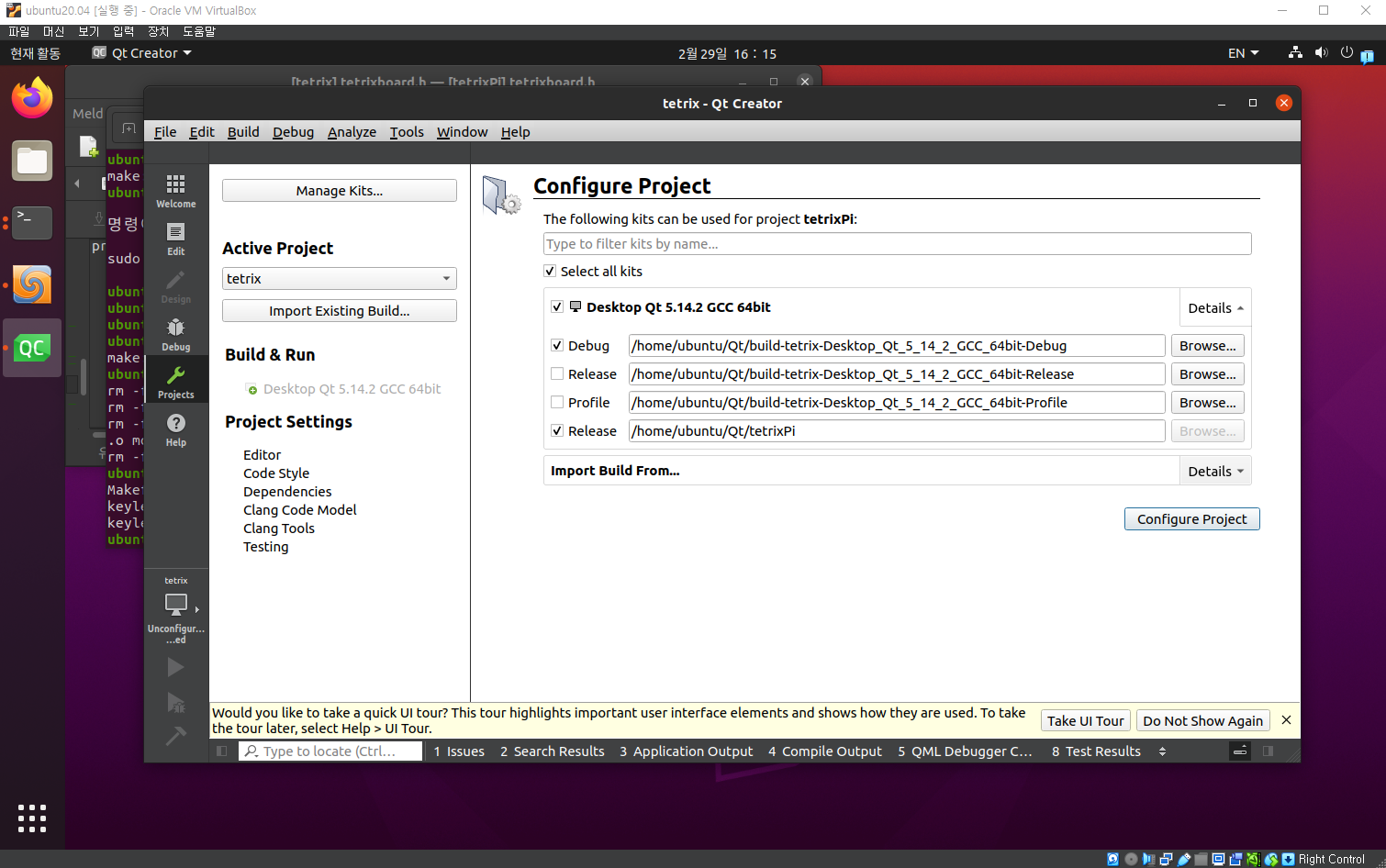Click the filter kits by name field
Viewport: 1386px width, 868px height.
click(897, 243)
